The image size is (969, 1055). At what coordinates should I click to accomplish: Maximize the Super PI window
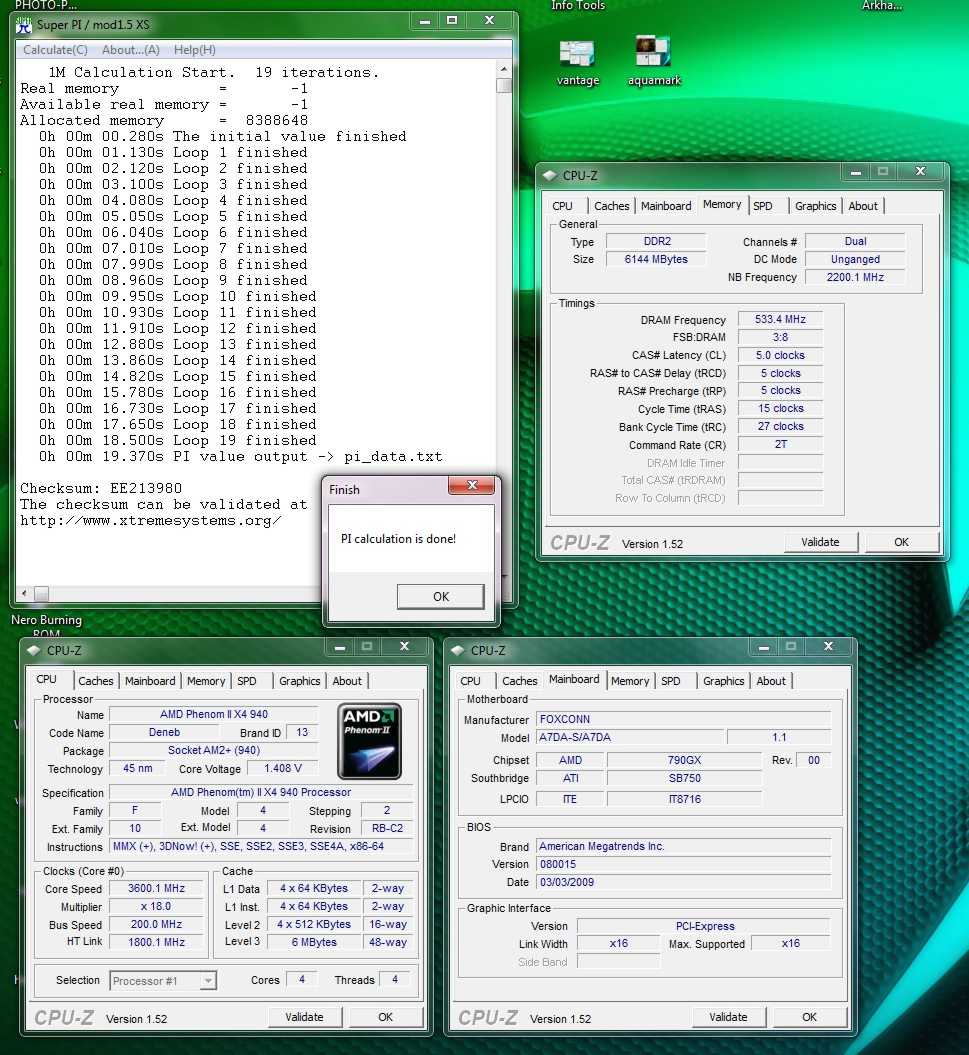point(452,22)
